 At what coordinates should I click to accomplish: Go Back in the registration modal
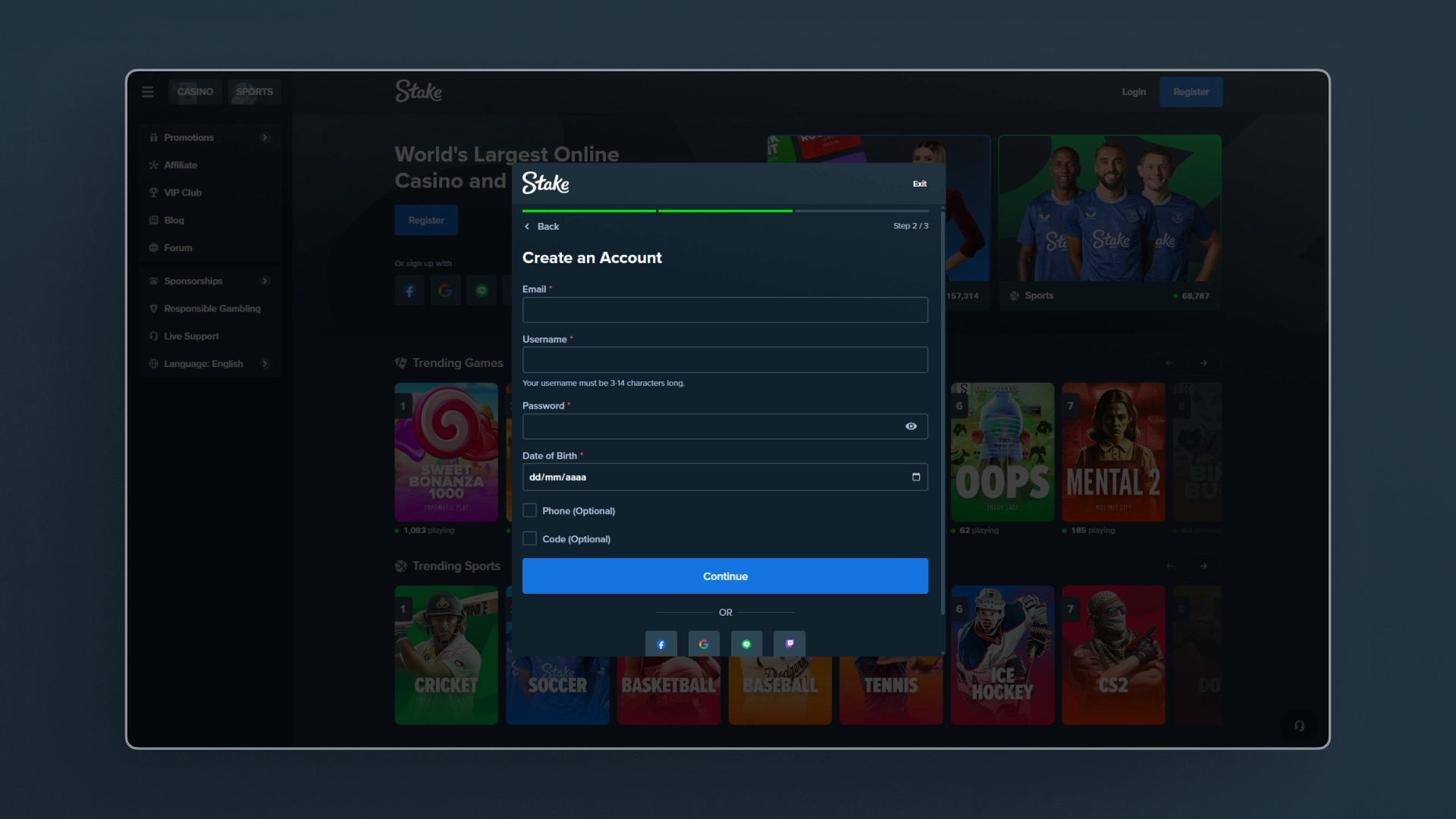[541, 226]
